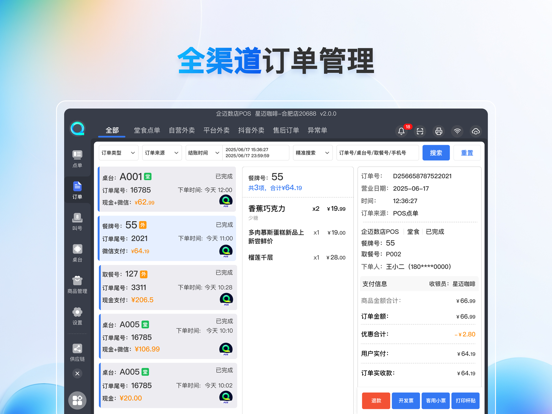Select order card A005 with ¥20.00
The width and height of the screenshot is (552, 414).
(x=168, y=385)
